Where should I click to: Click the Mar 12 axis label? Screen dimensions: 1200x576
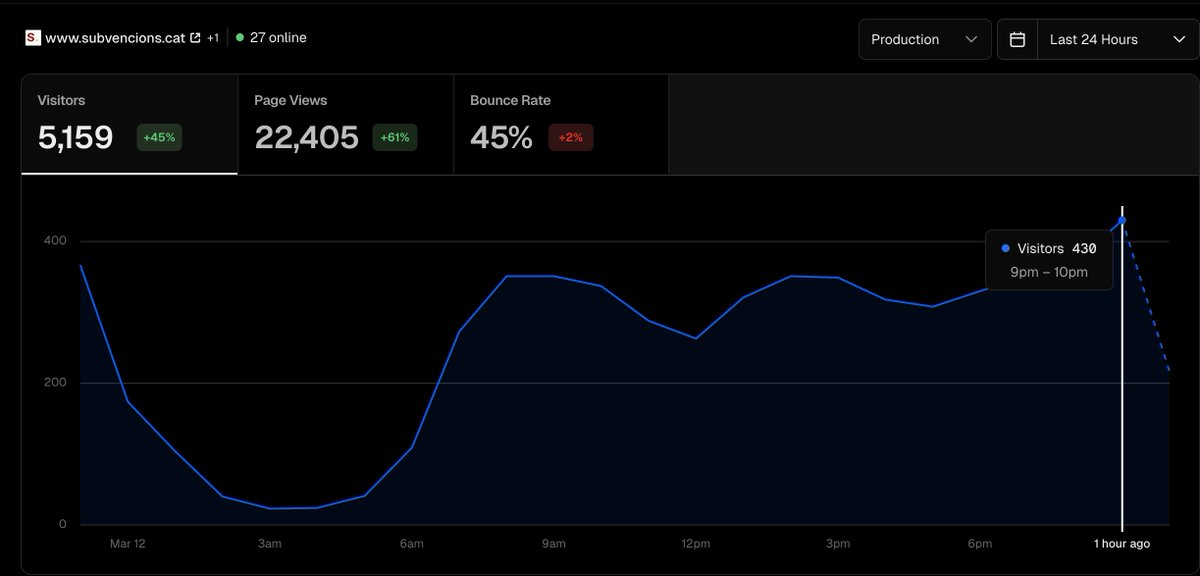[128, 544]
